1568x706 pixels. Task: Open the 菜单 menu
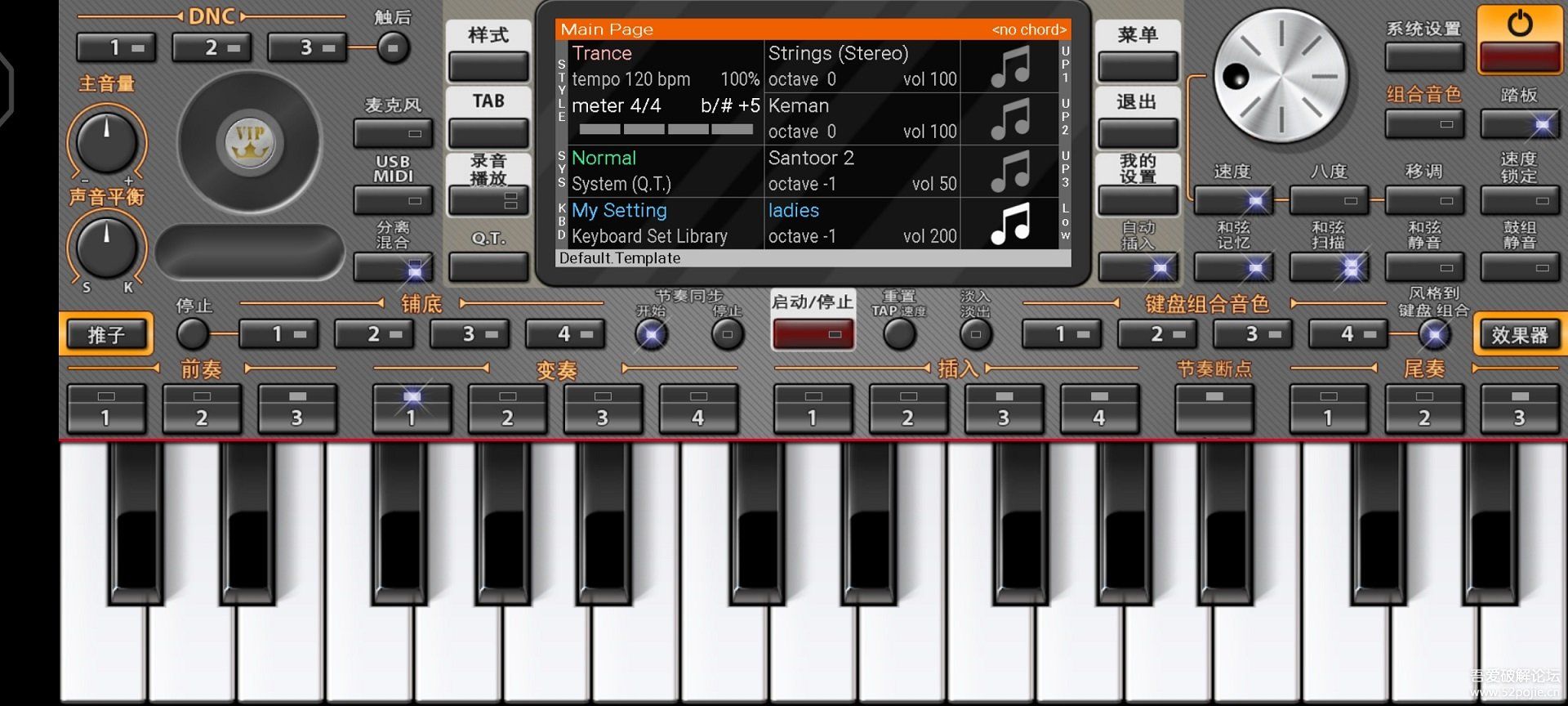click(1138, 65)
